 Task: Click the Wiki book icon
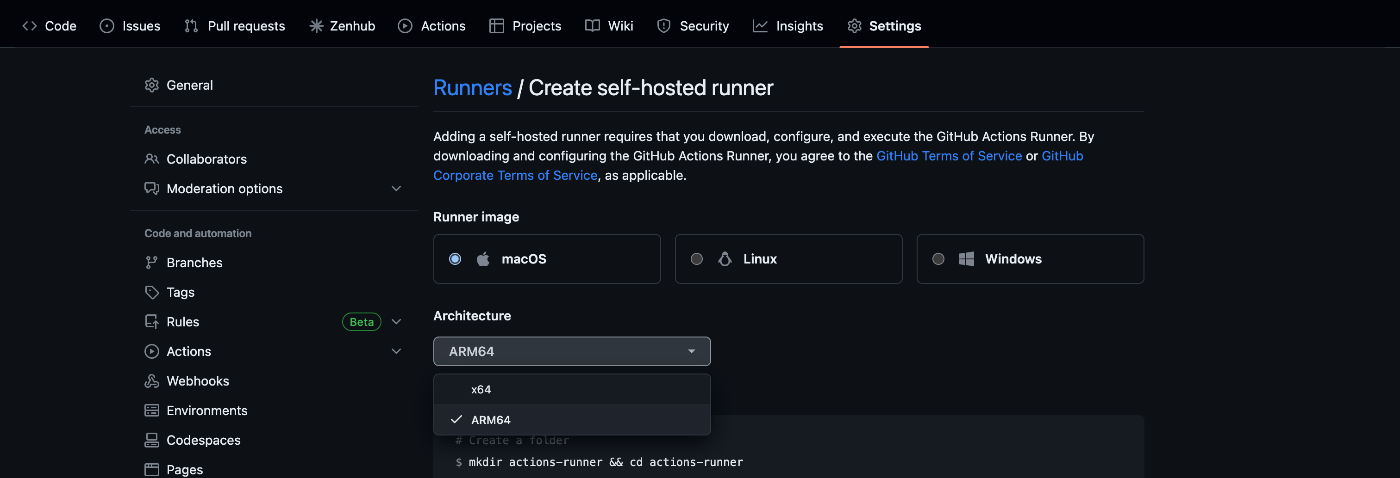coord(593,26)
